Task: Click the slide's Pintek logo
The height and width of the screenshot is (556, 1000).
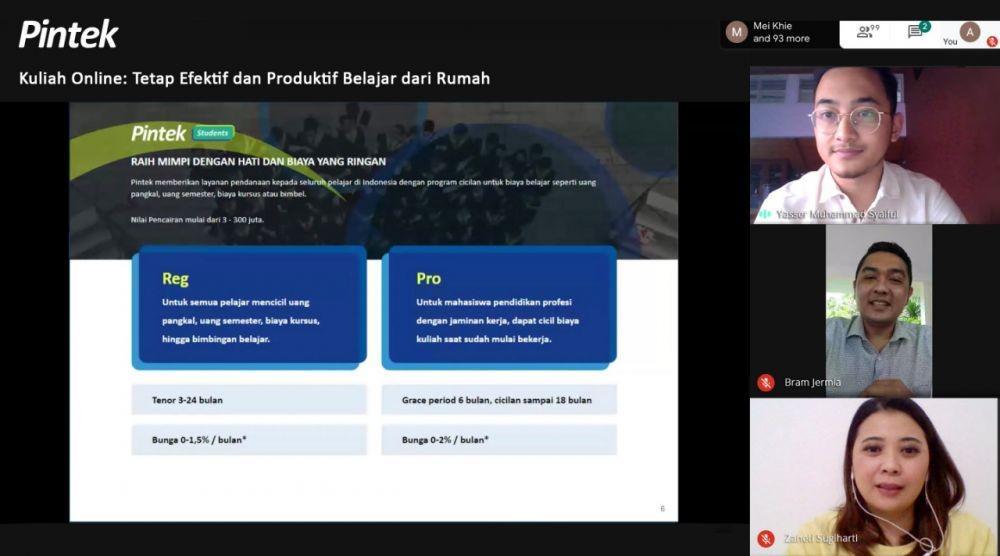Action: tap(158, 133)
